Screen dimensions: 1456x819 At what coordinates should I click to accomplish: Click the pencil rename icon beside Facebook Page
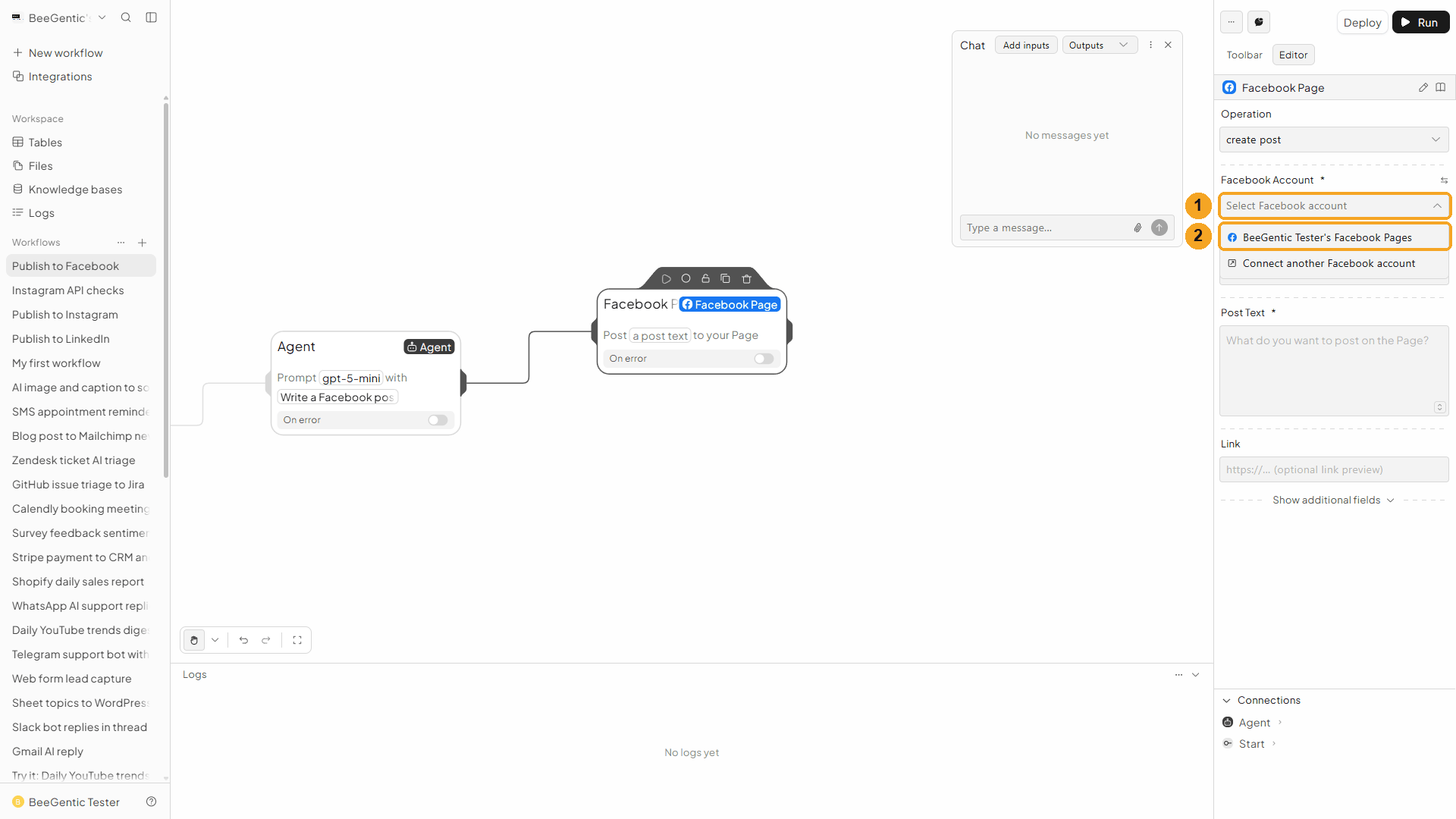[1423, 88]
